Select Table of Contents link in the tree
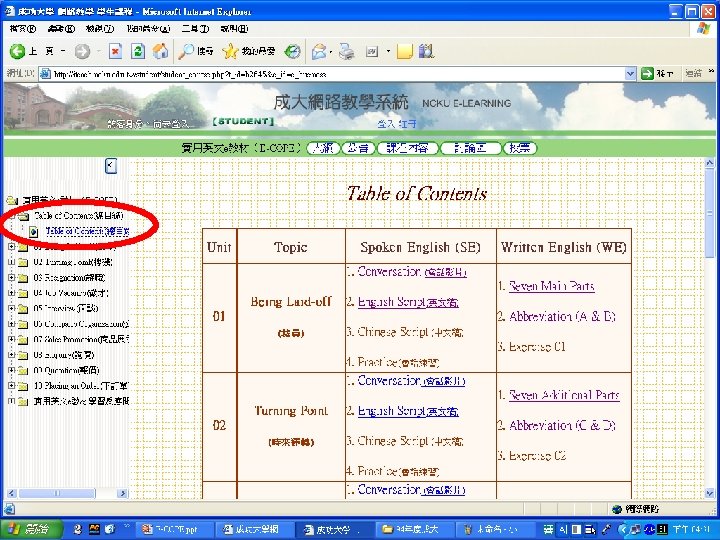 point(87,231)
